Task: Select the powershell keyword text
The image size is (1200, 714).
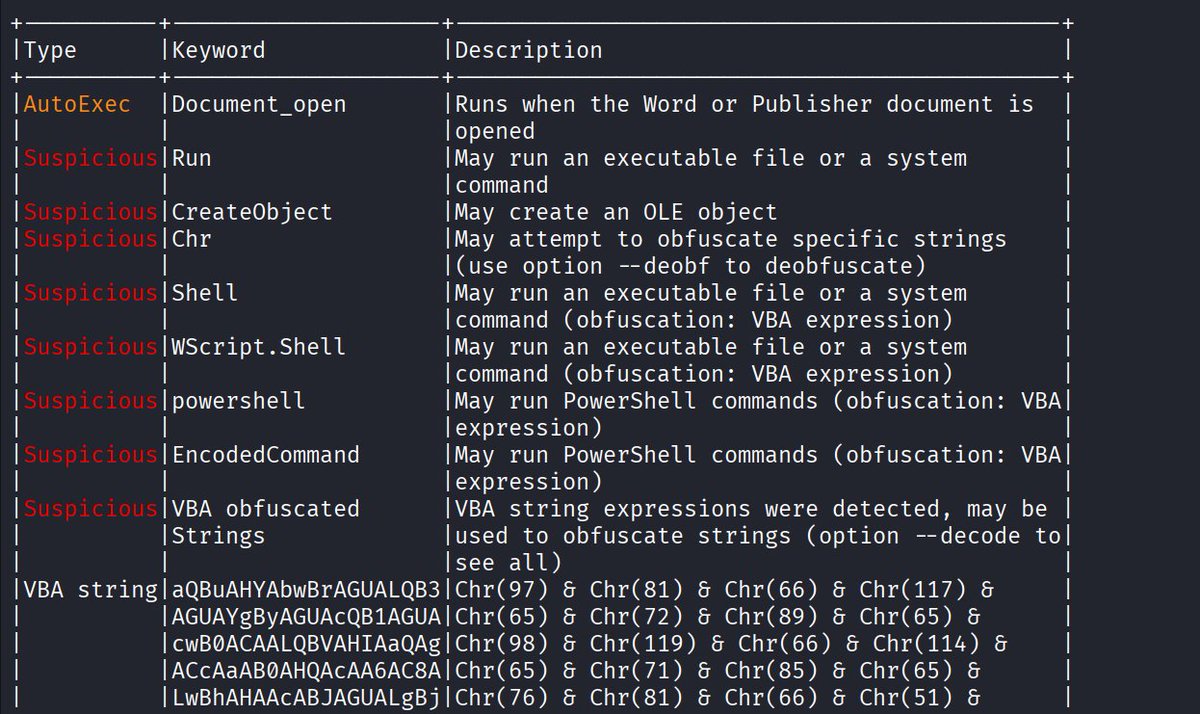Action: pyautogui.click(x=239, y=401)
